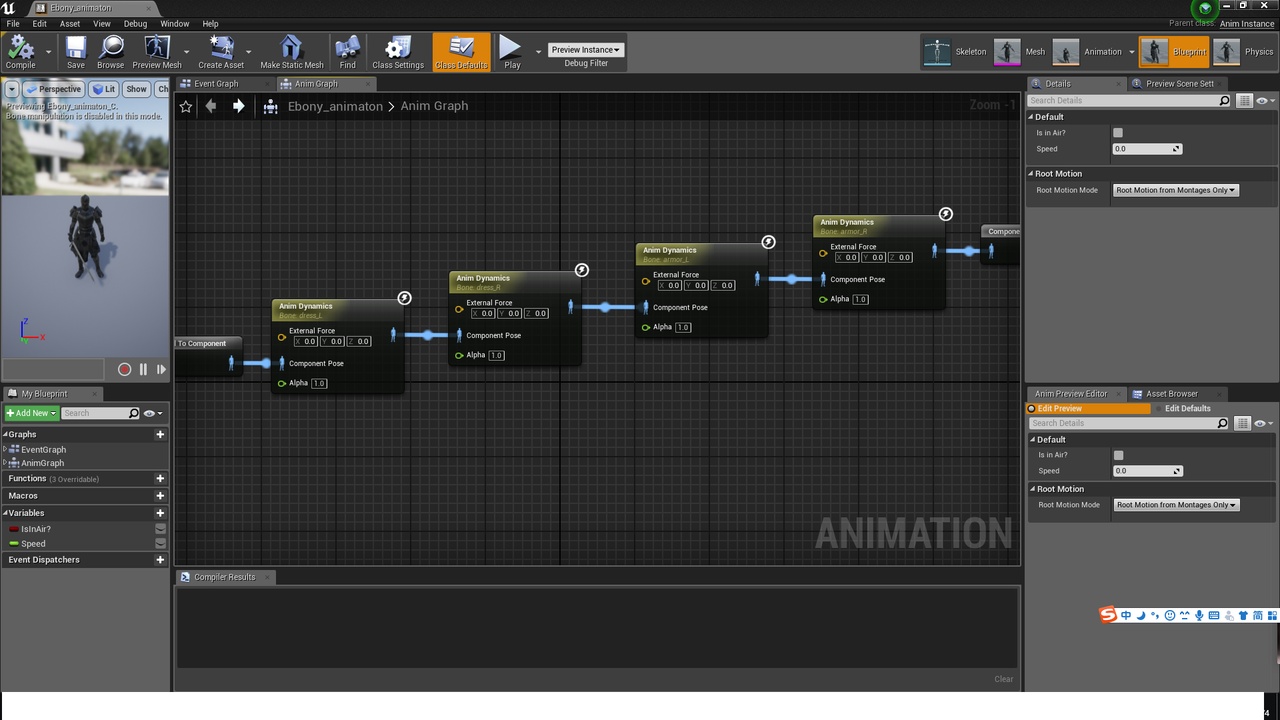
Task: Adjust the Speed value field in Details
Action: pos(1147,149)
